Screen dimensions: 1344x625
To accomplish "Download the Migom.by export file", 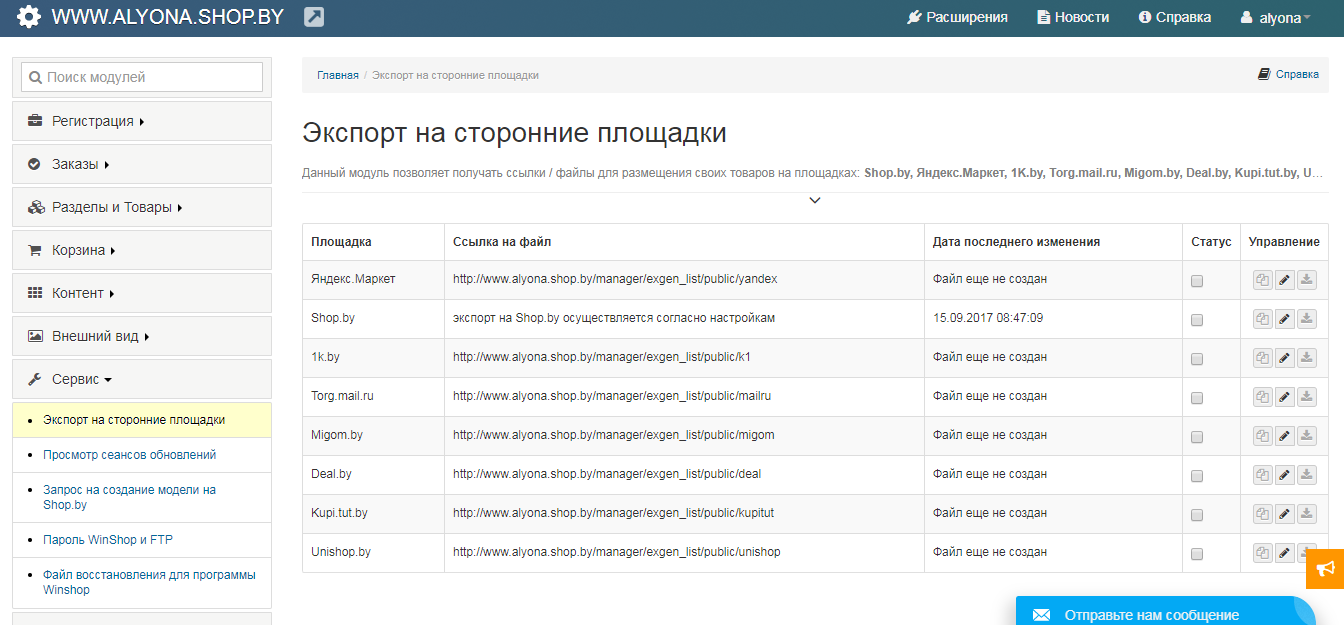I will pos(1306,435).
